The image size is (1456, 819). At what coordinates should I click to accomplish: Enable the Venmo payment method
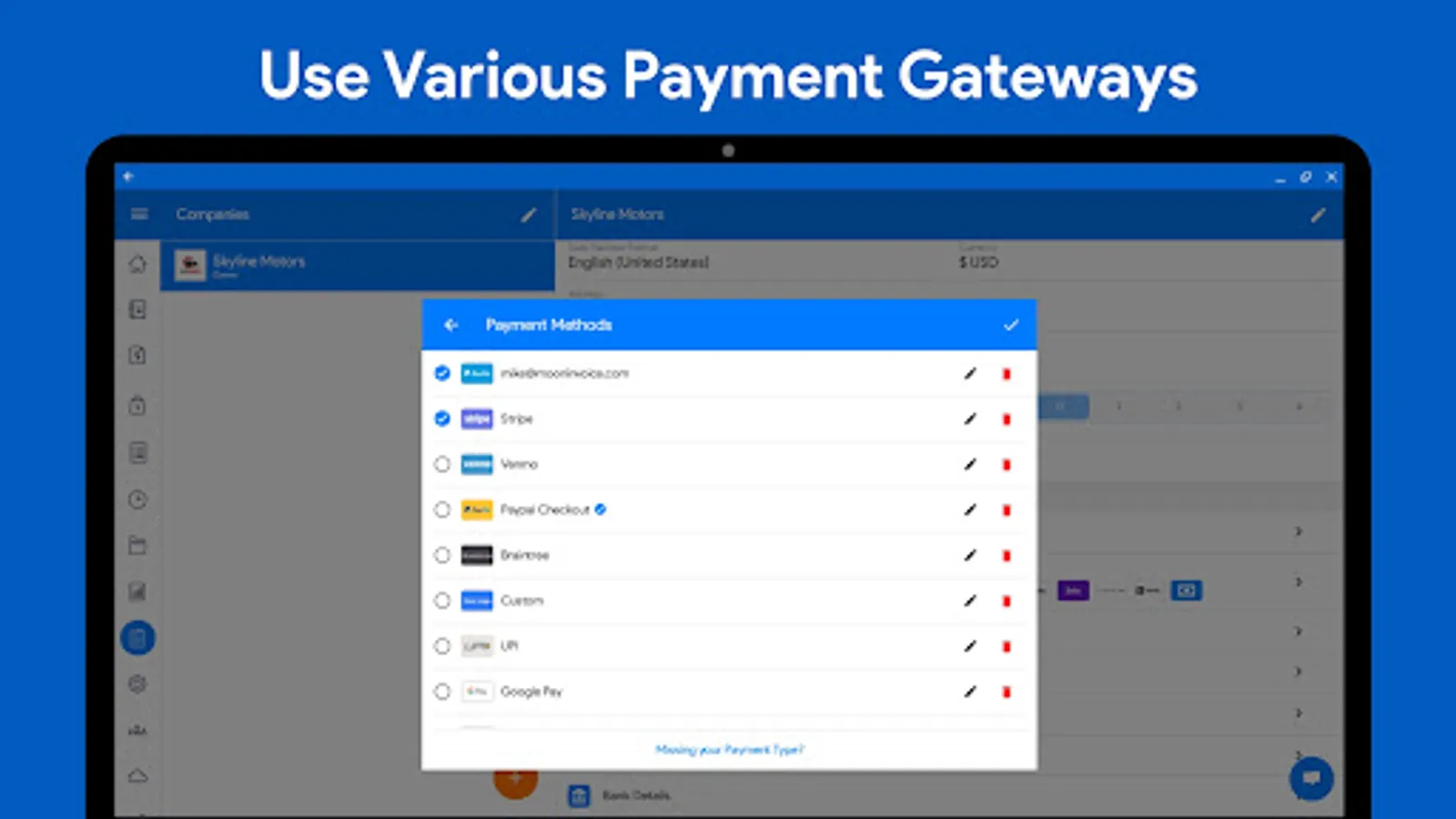(x=442, y=464)
